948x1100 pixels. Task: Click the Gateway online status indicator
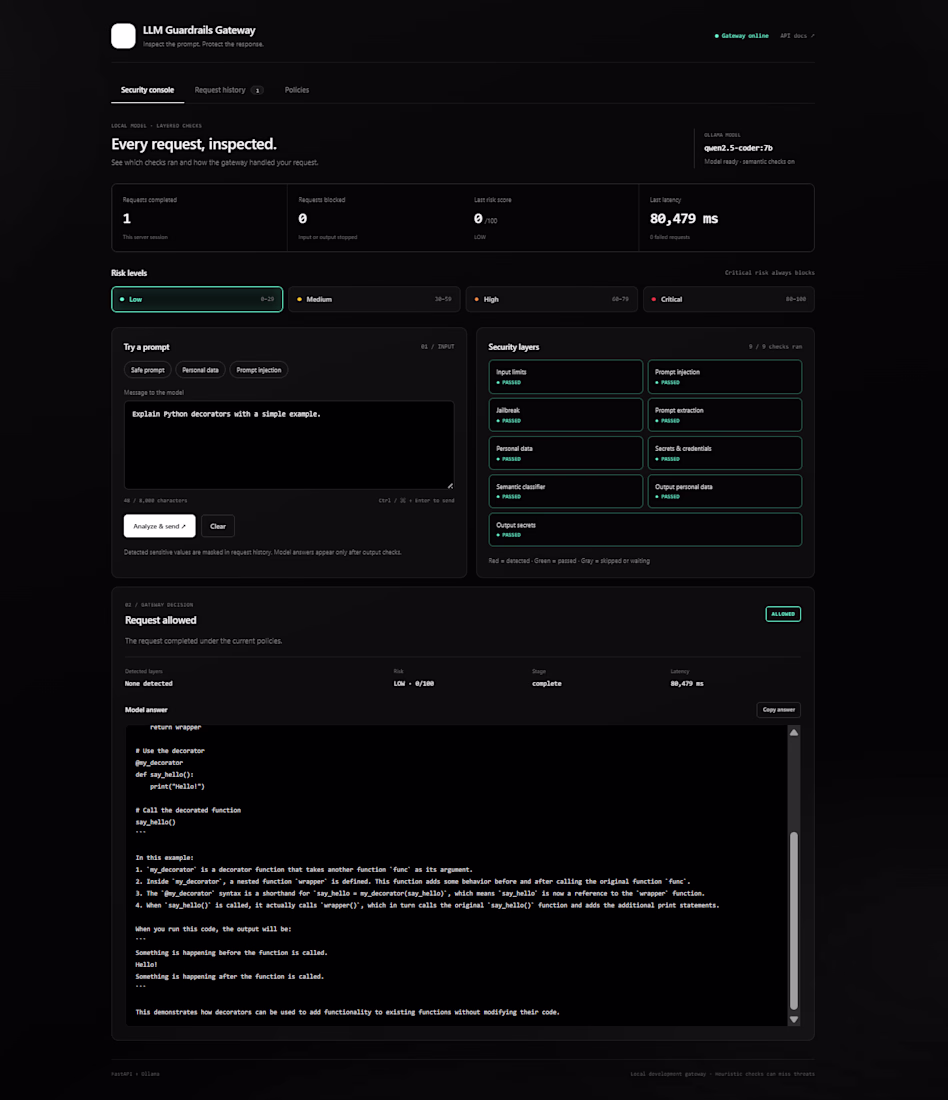741,36
